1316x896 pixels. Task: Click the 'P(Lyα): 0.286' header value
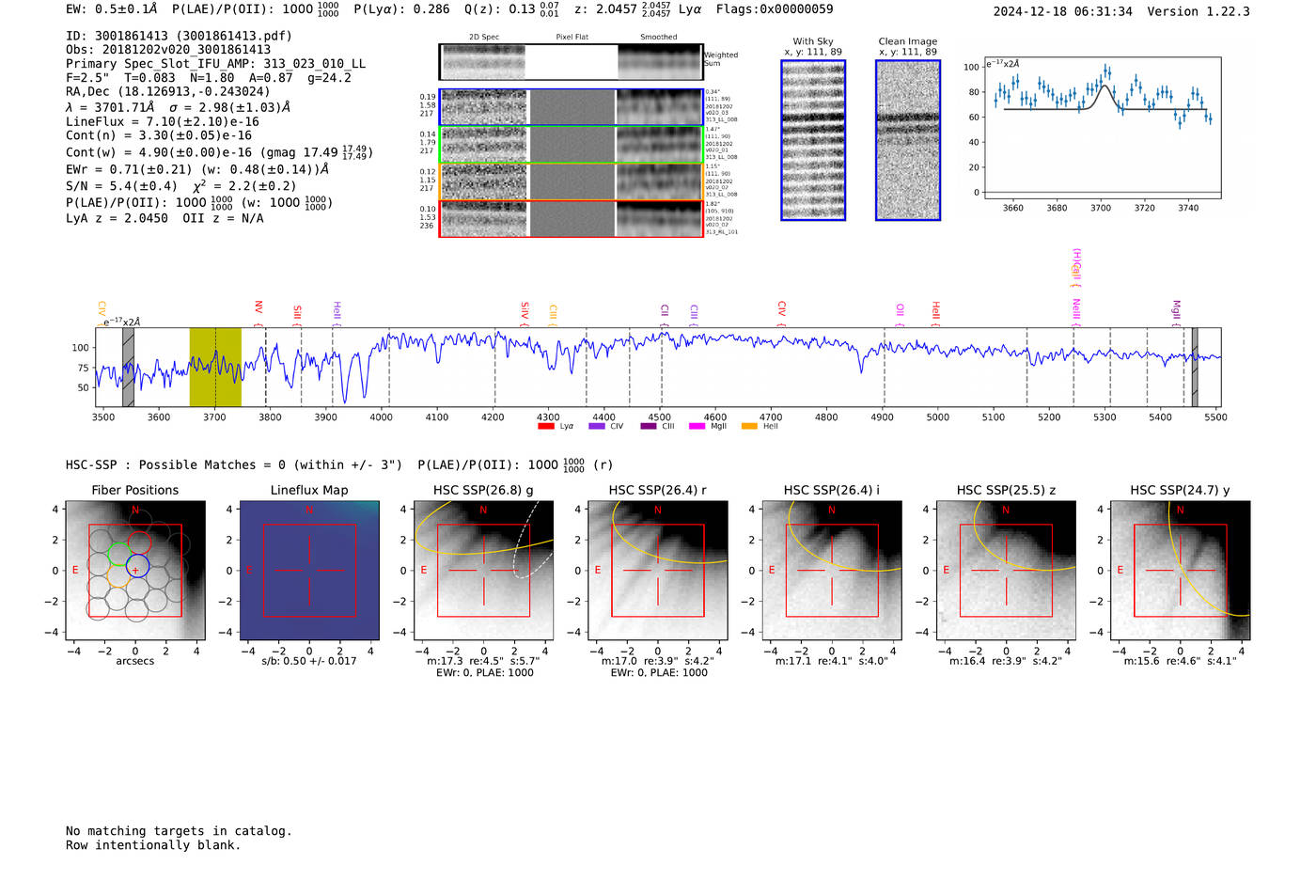401,9
